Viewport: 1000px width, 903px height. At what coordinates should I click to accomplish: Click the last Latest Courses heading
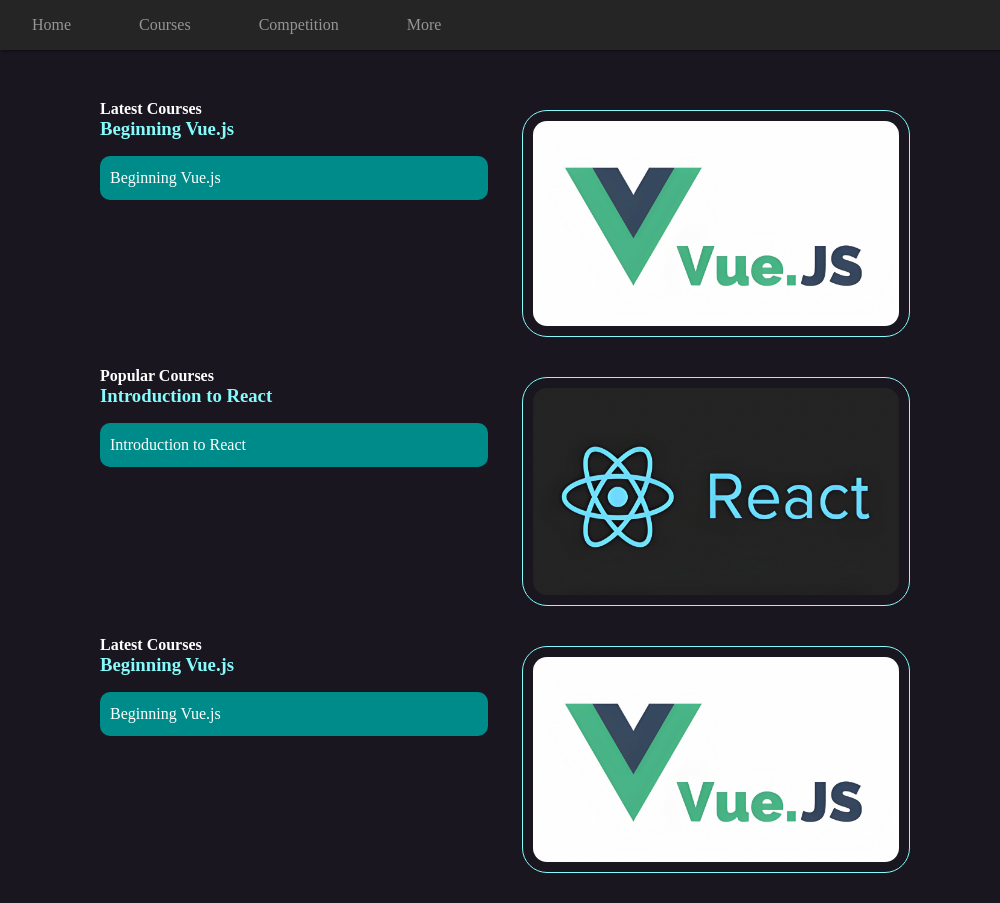(151, 645)
